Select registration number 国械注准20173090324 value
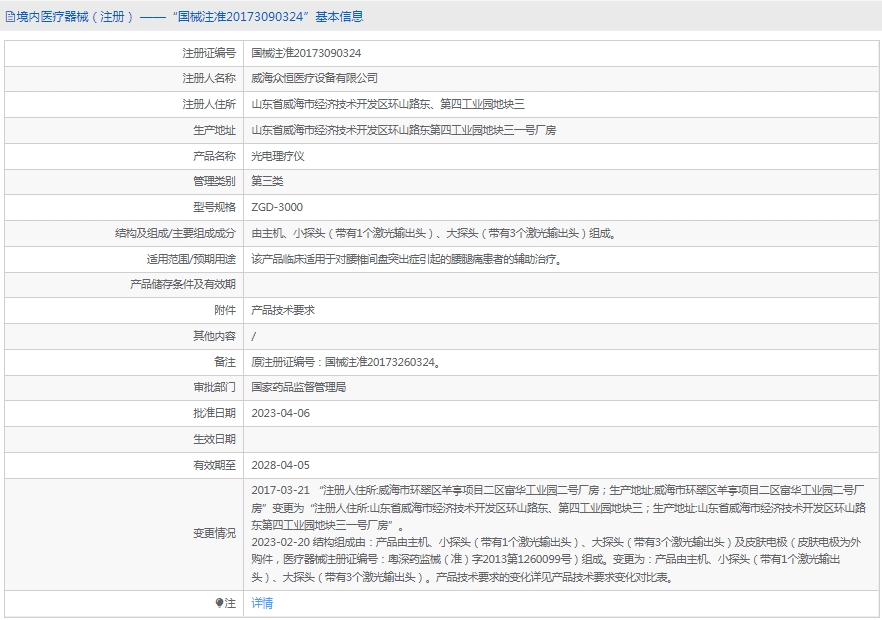This screenshot has width=882, height=620. point(306,53)
